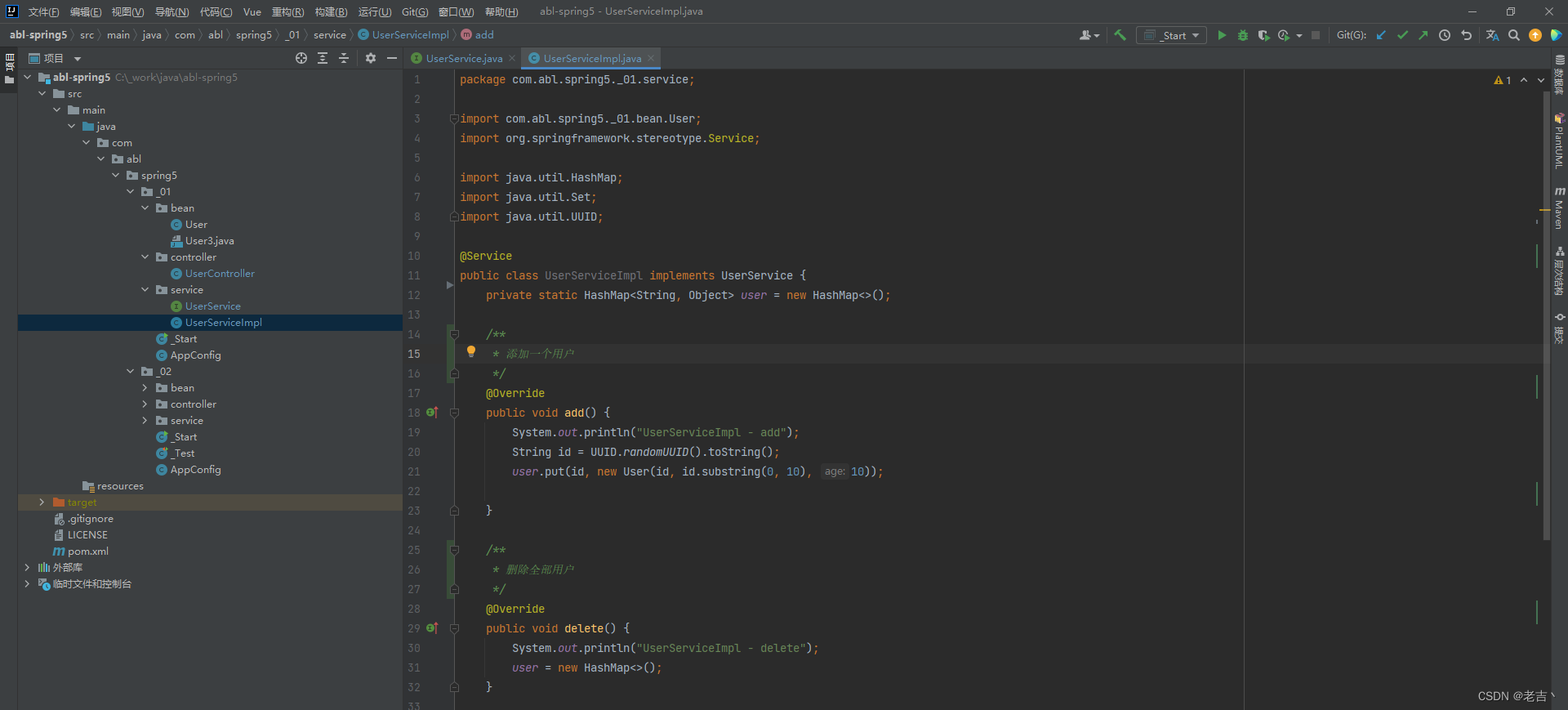The image size is (1568, 710).
Task: Open pom.xml in the project tree
Action: tap(87, 551)
